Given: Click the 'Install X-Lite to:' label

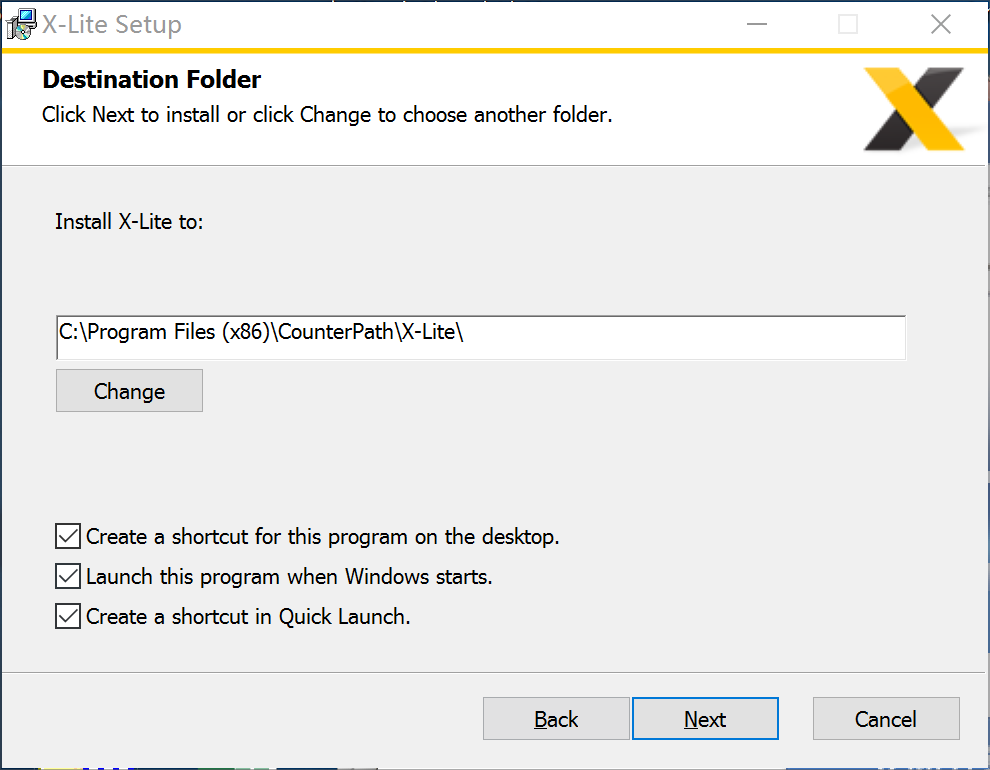Looking at the screenshot, I should pyautogui.click(x=129, y=222).
